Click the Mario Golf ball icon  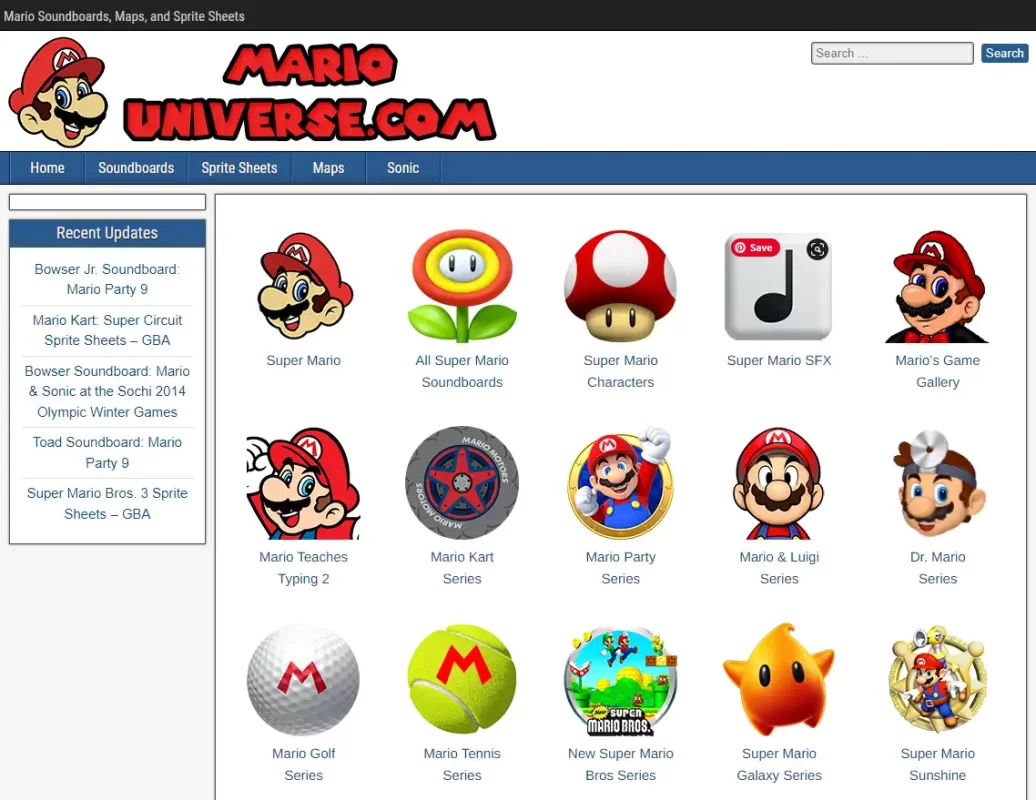303,680
